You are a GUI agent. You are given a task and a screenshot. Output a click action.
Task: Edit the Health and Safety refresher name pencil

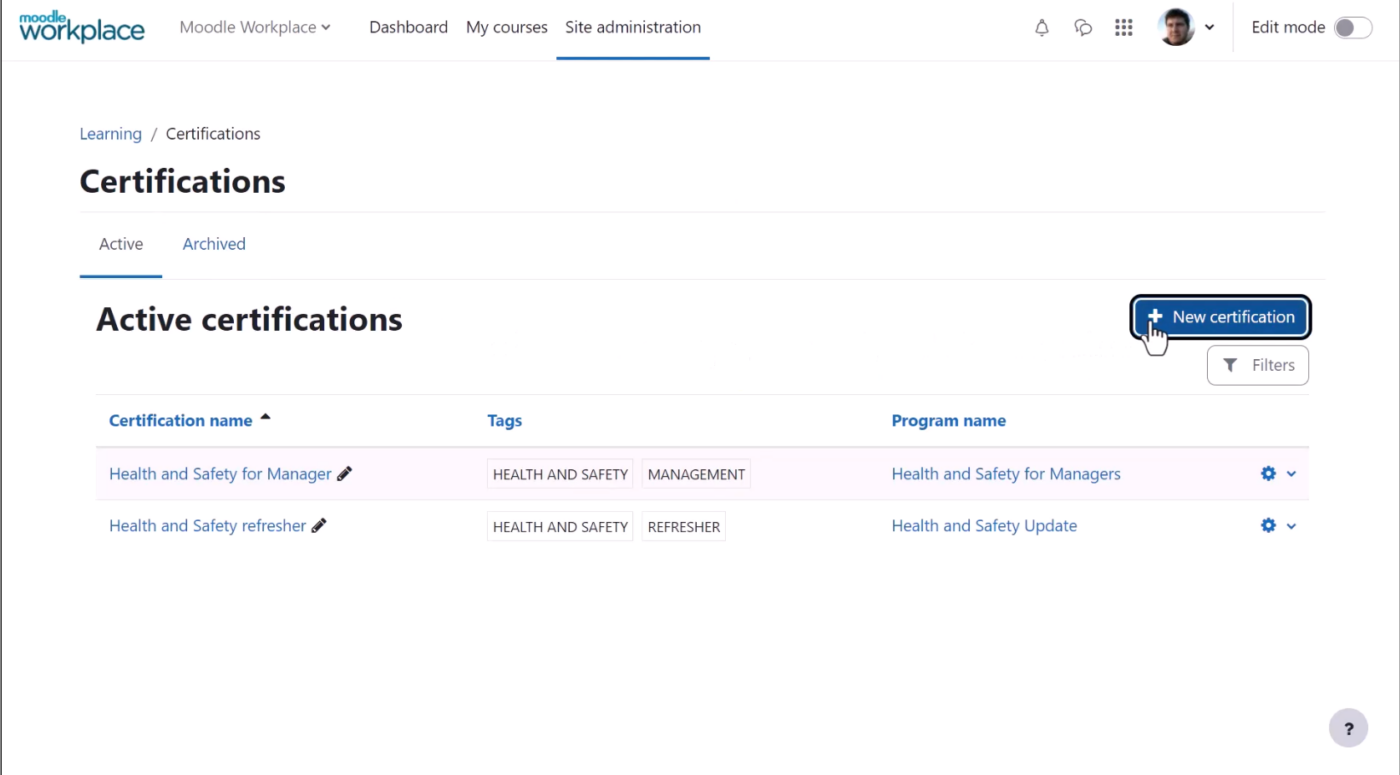pyautogui.click(x=319, y=525)
